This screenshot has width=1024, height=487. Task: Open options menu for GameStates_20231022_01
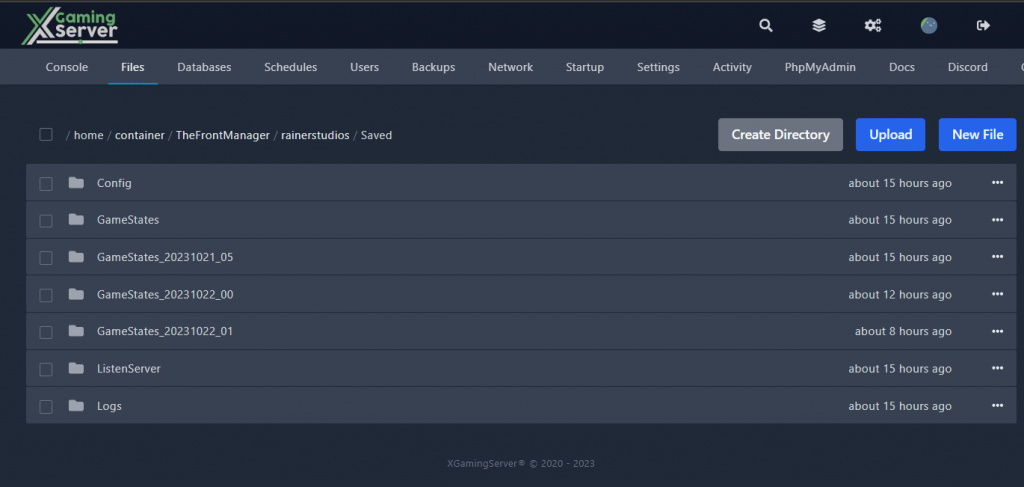[x=997, y=331]
